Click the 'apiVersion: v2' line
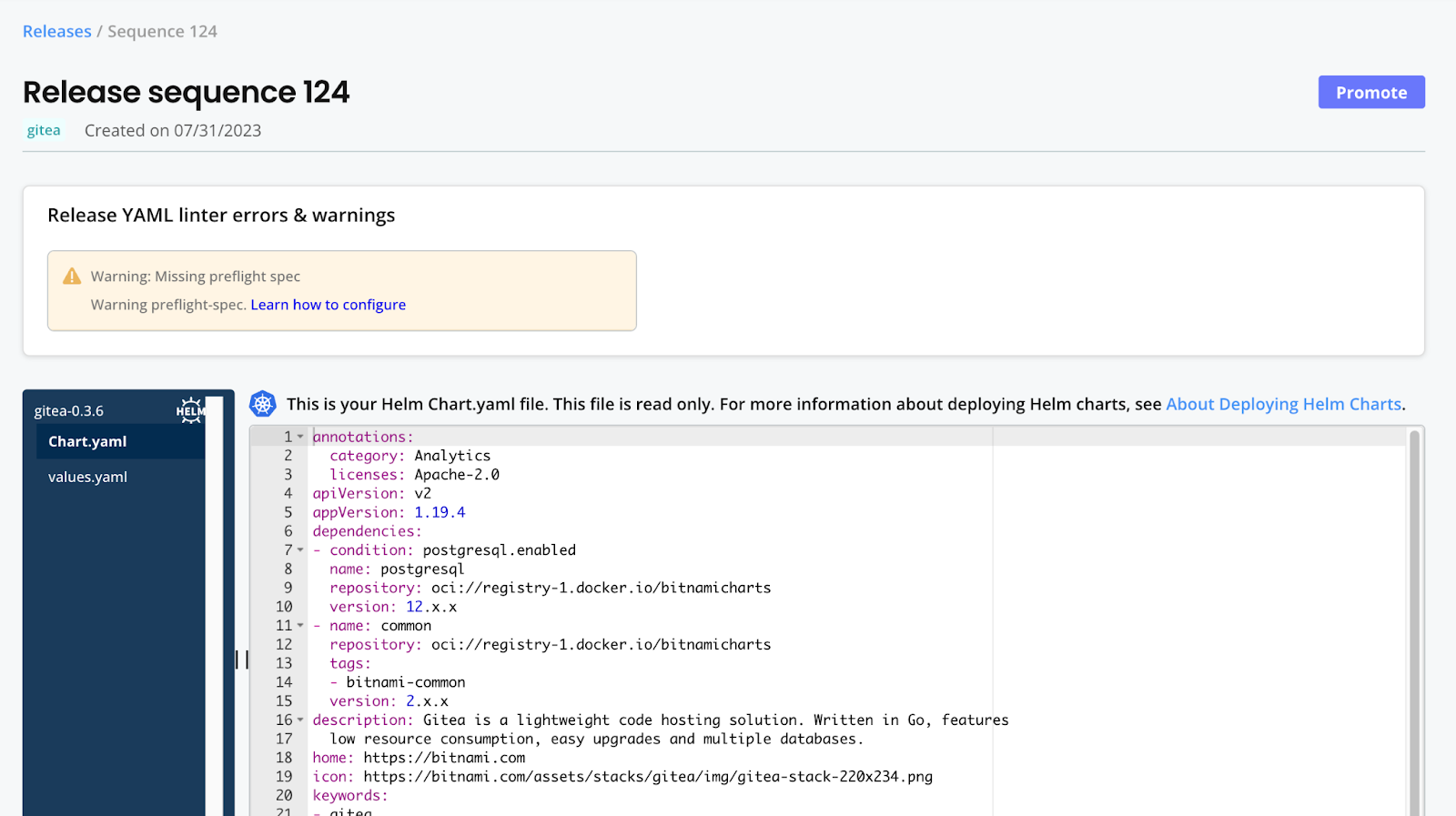This screenshot has height=816, width=1456. [372, 493]
